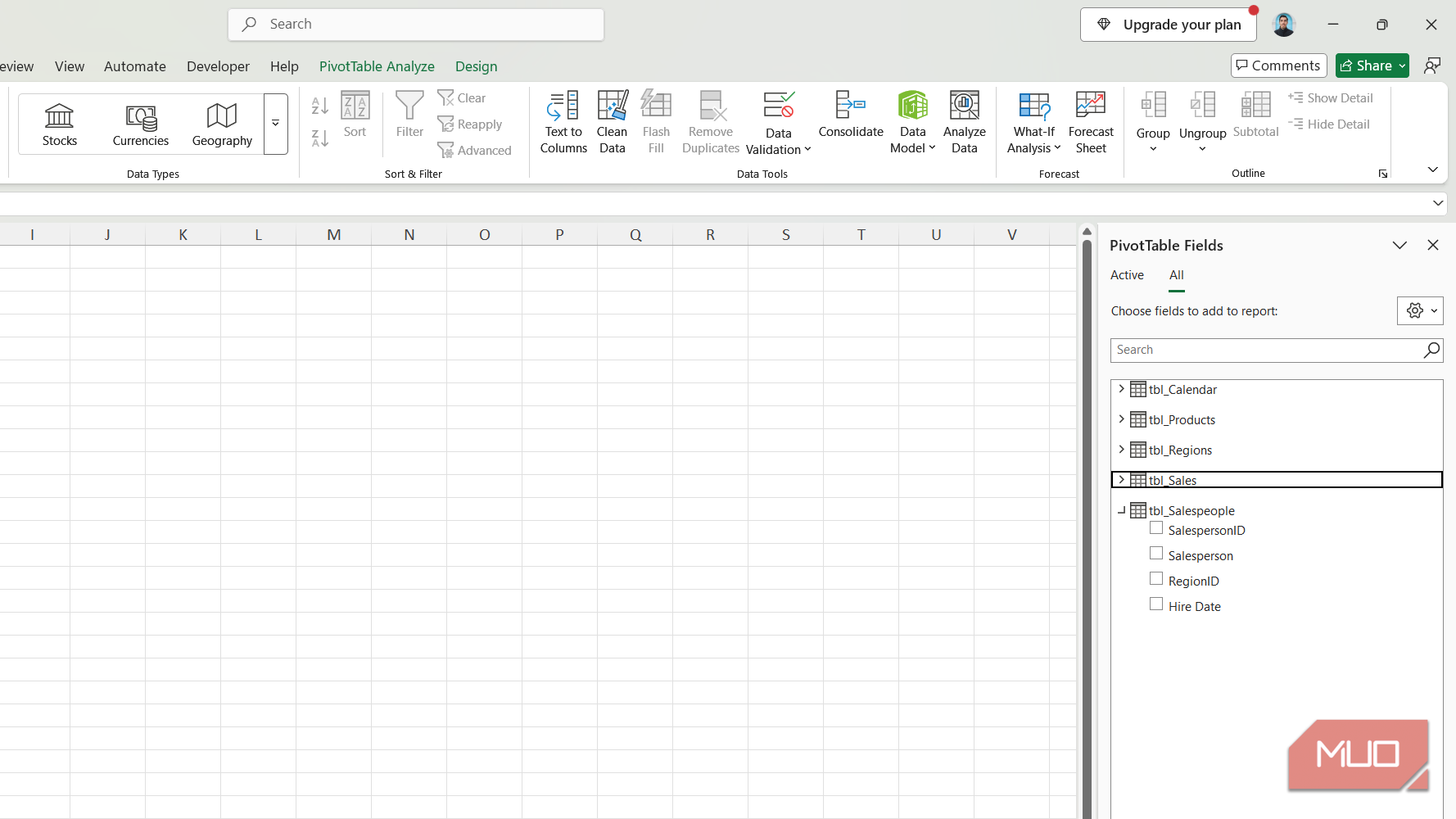This screenshot has width=1456, height=819.
Task: Click the title bar Search box
Action: (416, 25)
